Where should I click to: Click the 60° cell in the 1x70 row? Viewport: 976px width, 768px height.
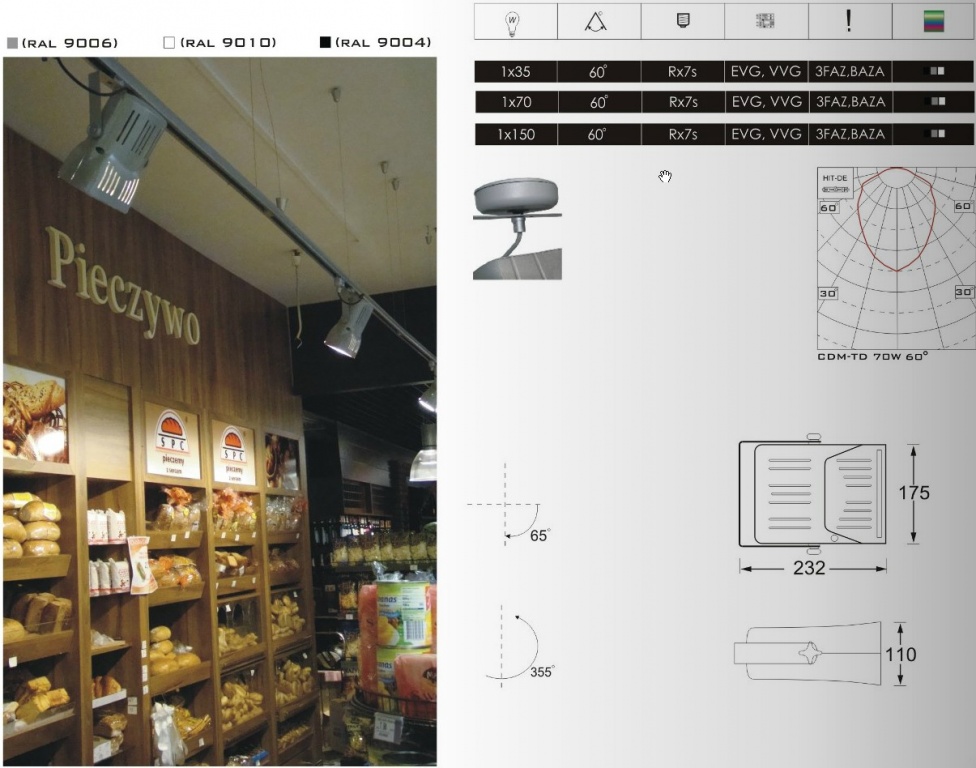599,102
